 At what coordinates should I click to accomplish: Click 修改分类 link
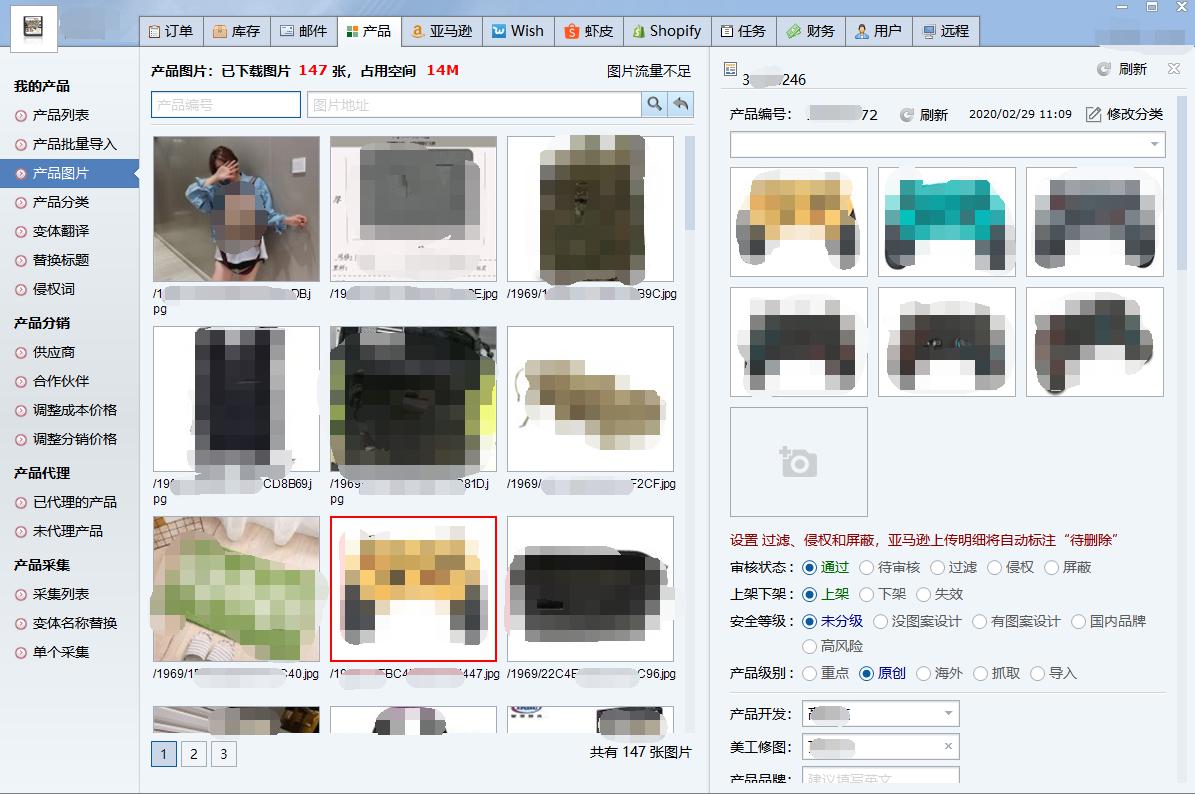(1134, 114)
